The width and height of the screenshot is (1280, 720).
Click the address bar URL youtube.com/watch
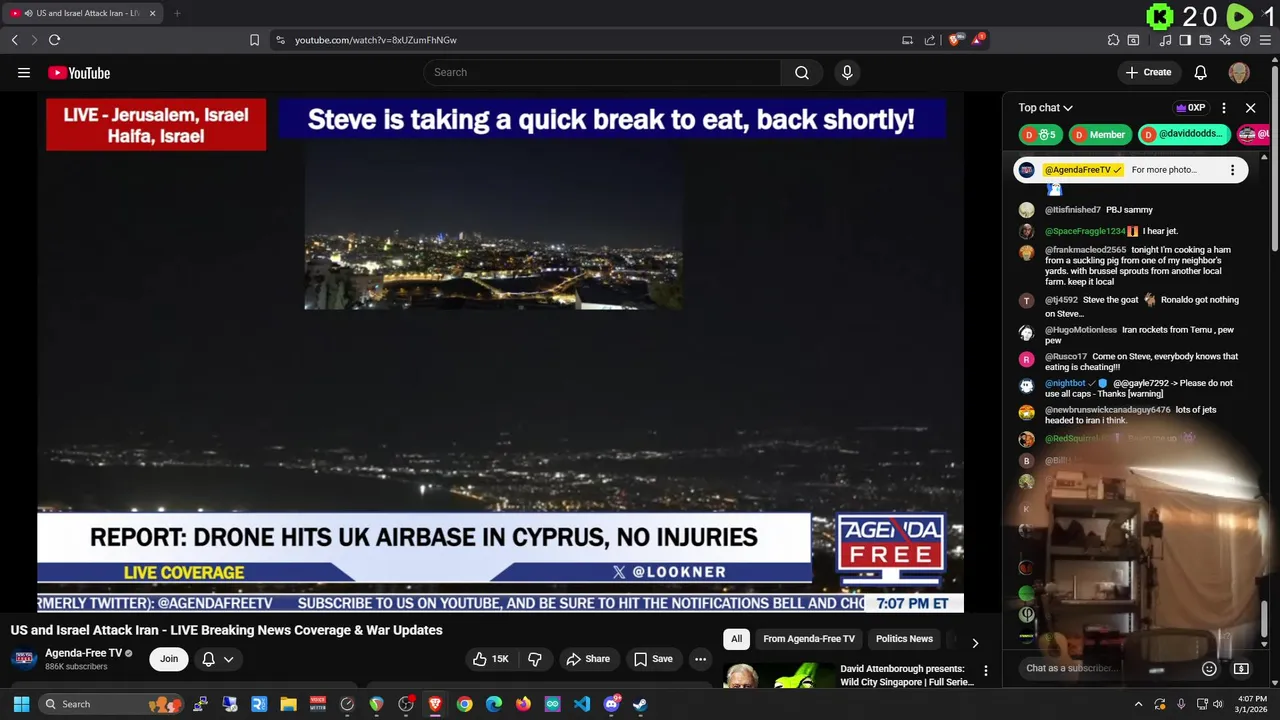tap(376, 40)
